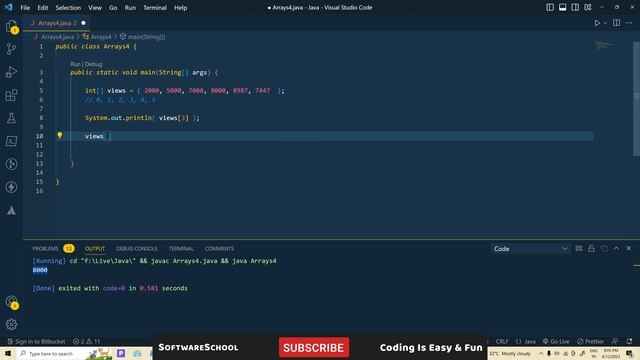Click the editor vertical scrollbar
The width and height of the screenshot is (640, 360).
click(x=636, y=98)
